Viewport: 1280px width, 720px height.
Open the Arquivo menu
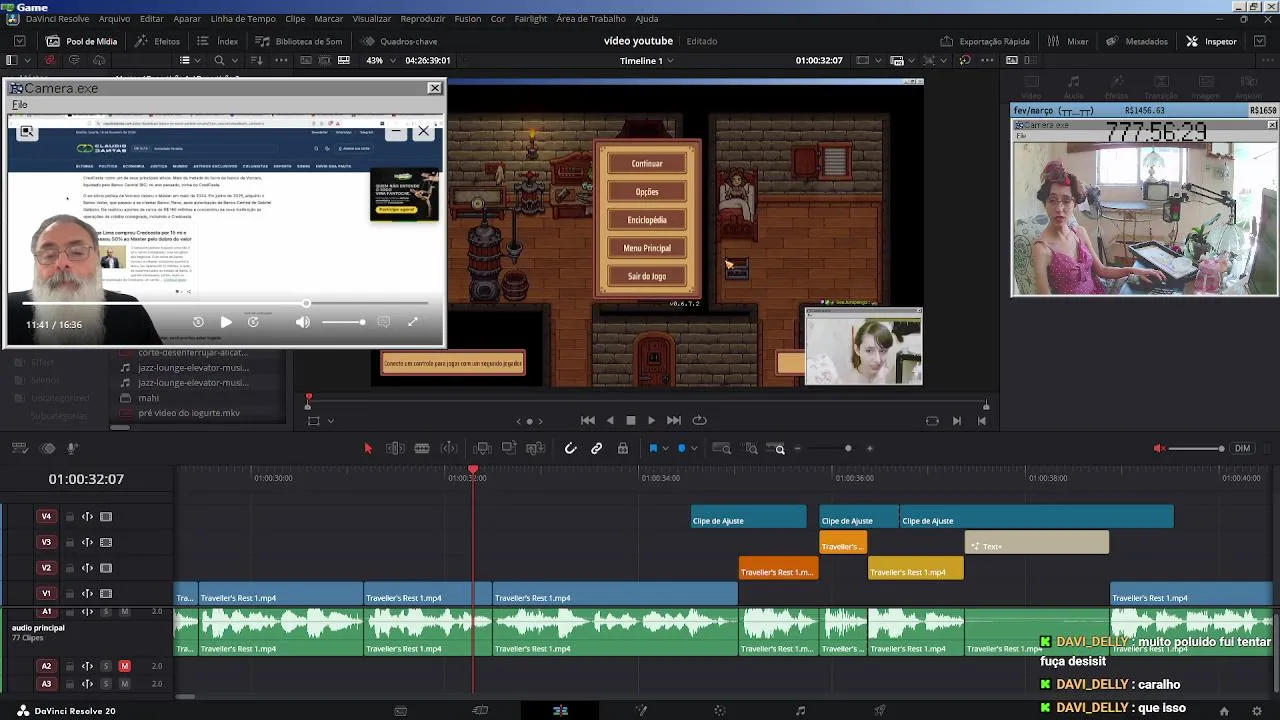pyautogui.click(x=114, y=19)
